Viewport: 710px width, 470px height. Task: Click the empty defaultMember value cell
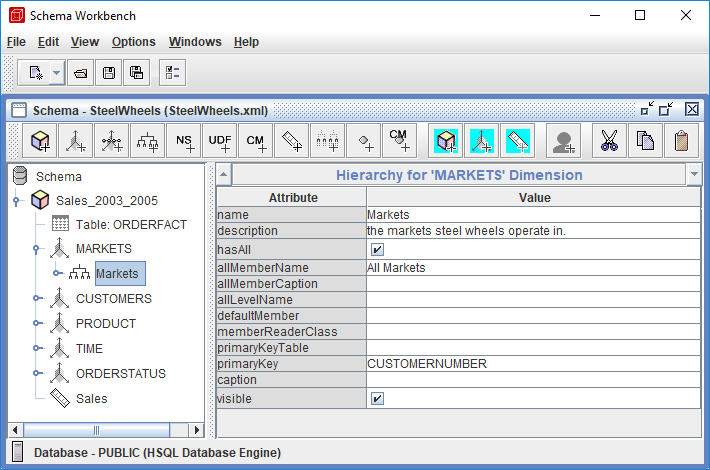(x=533, y=316)
